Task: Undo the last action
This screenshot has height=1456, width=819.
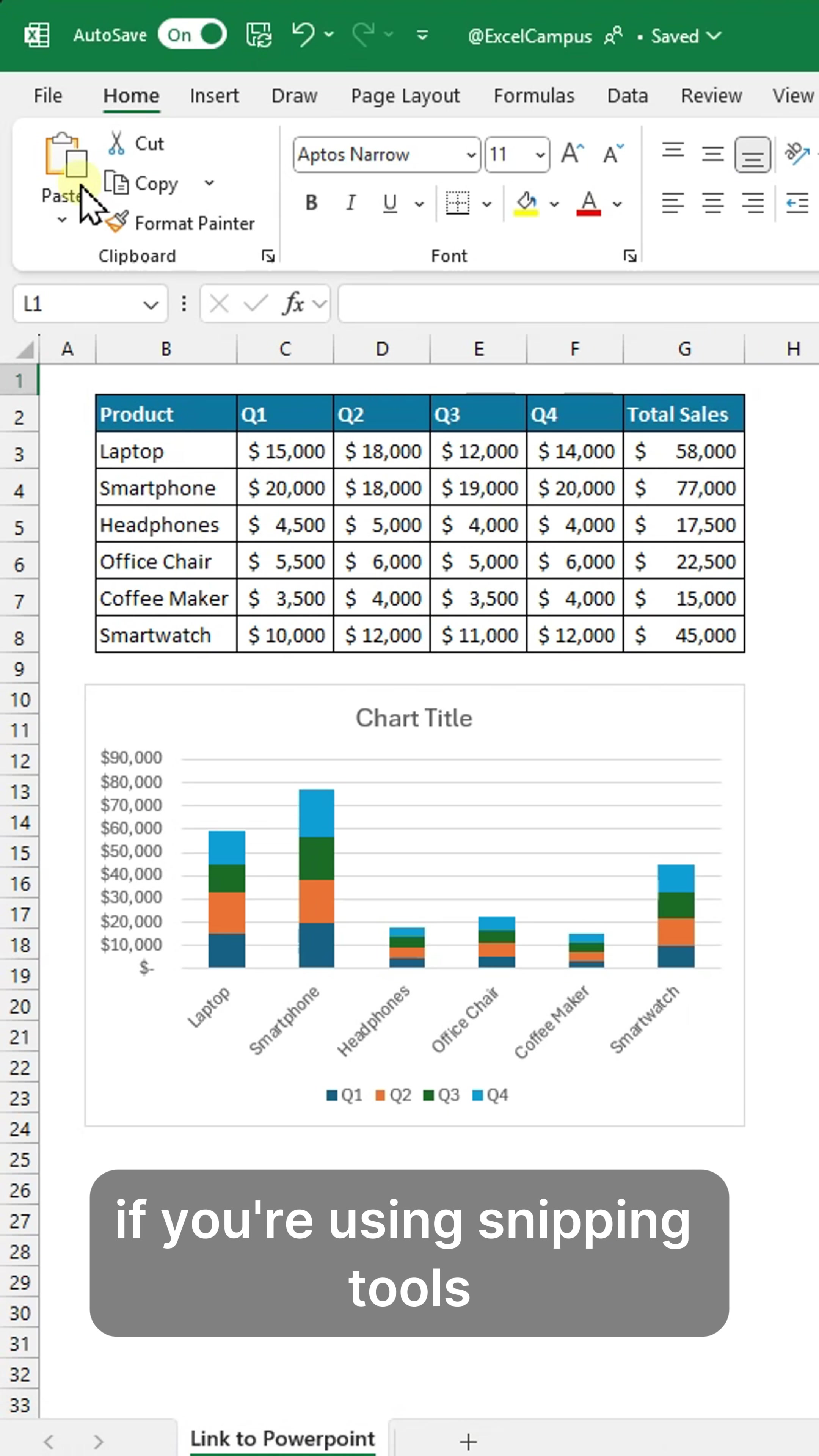Action: 303,35
